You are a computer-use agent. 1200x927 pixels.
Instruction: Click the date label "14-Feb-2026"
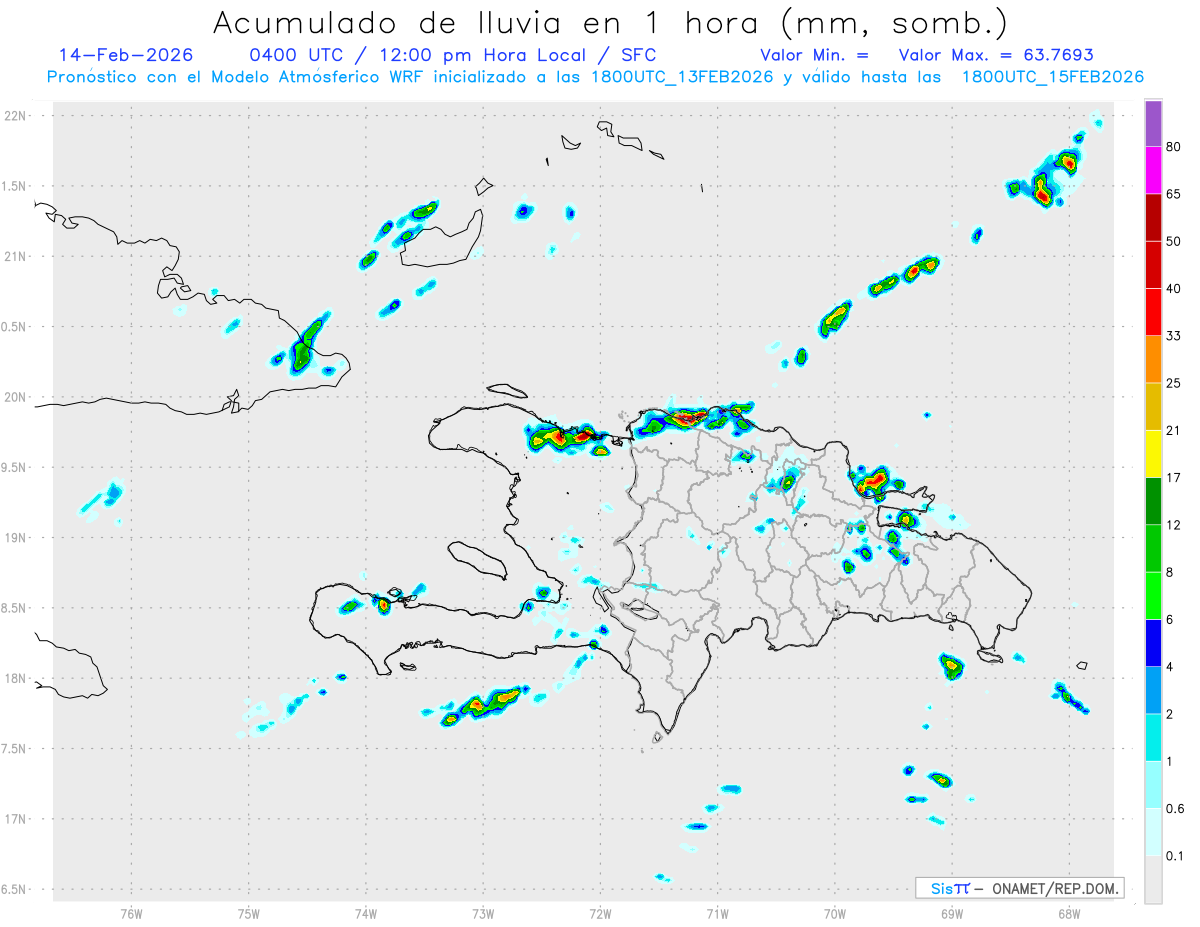[x=125, y=55]
